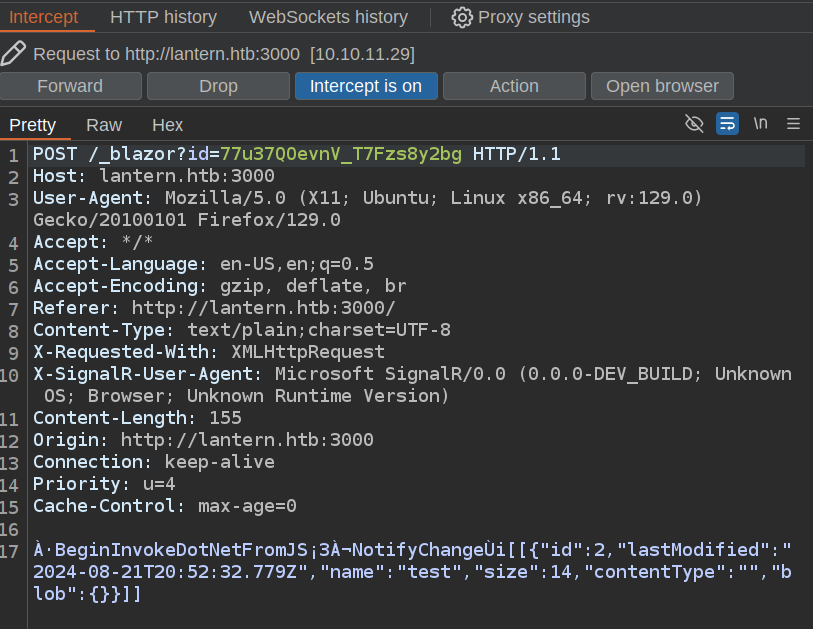Switch to the HTTP history tab
The height and width of the screenshot is (629, 813).
tap(163, 17)
